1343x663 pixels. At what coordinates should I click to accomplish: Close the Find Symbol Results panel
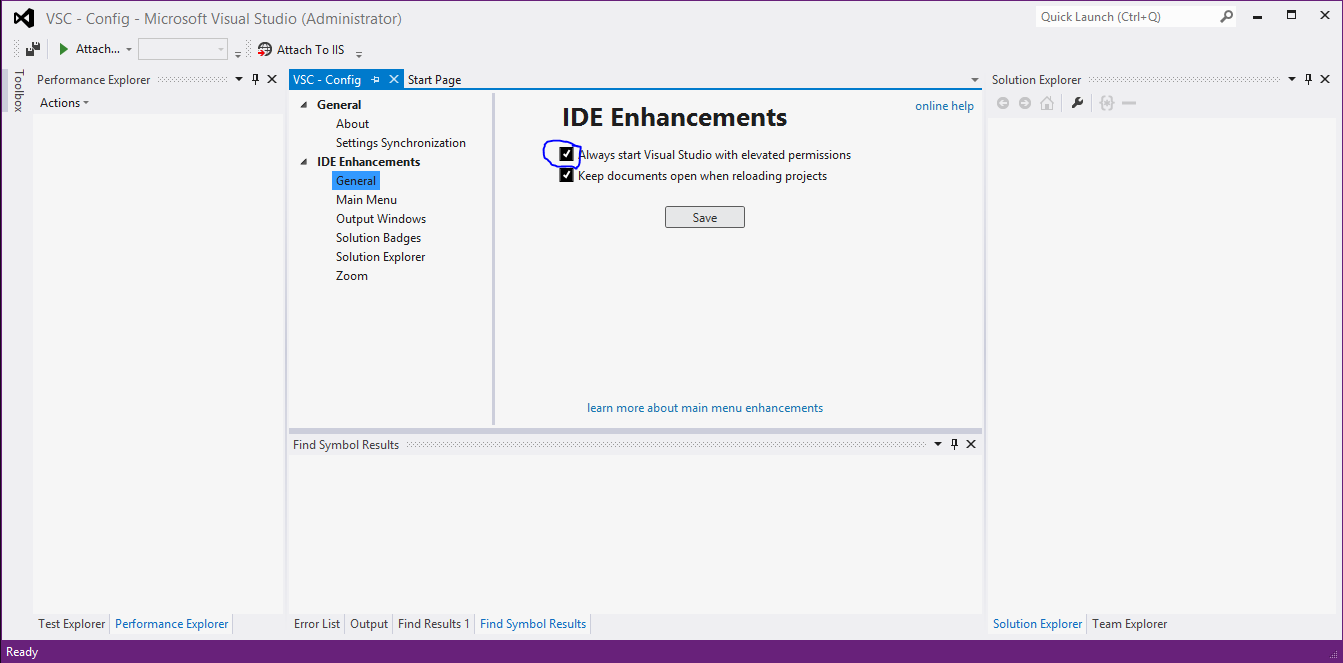tap(971, 445)
